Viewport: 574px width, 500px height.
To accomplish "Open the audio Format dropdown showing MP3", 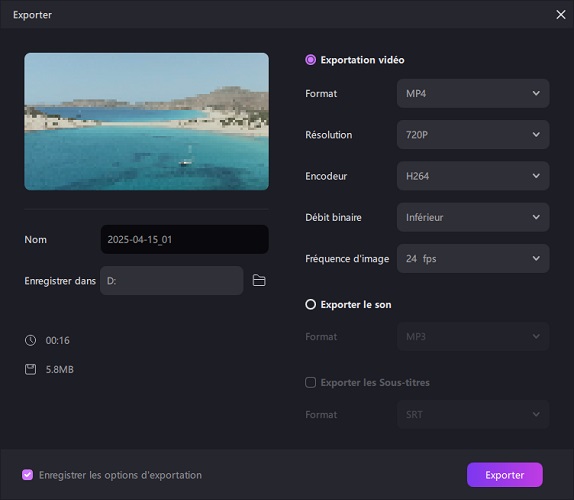I will click(x=473, y=336).
